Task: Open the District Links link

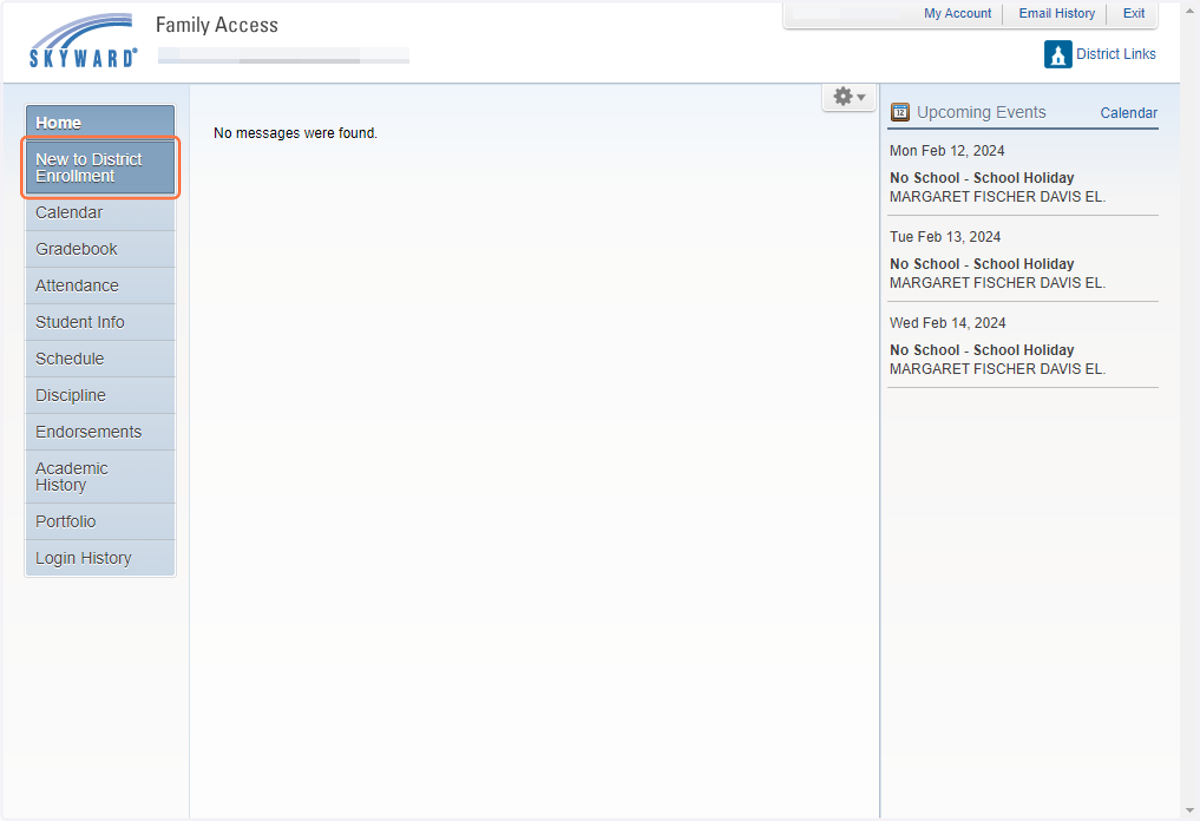Action: pos(1116,54)
